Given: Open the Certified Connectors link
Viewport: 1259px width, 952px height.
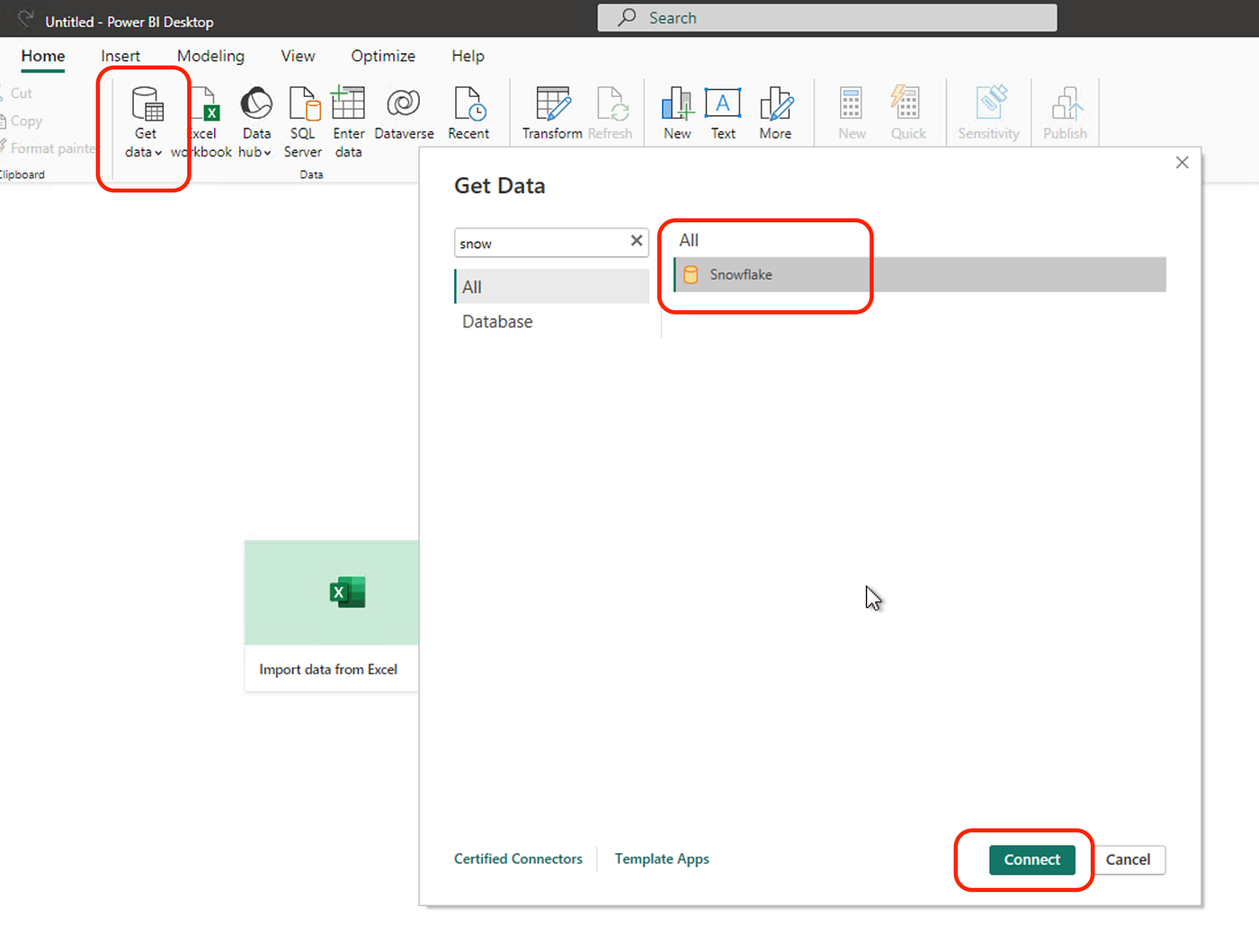Looking at the screenshot, I should (x=518, y=859).
